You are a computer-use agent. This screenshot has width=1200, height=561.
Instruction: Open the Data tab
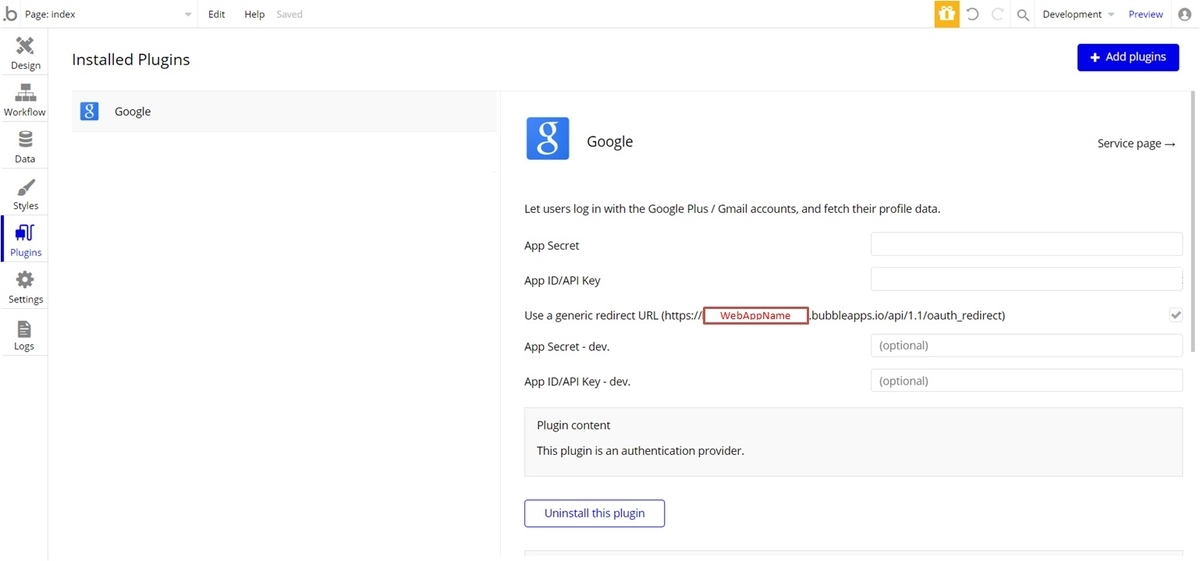(x=25, y=148)
